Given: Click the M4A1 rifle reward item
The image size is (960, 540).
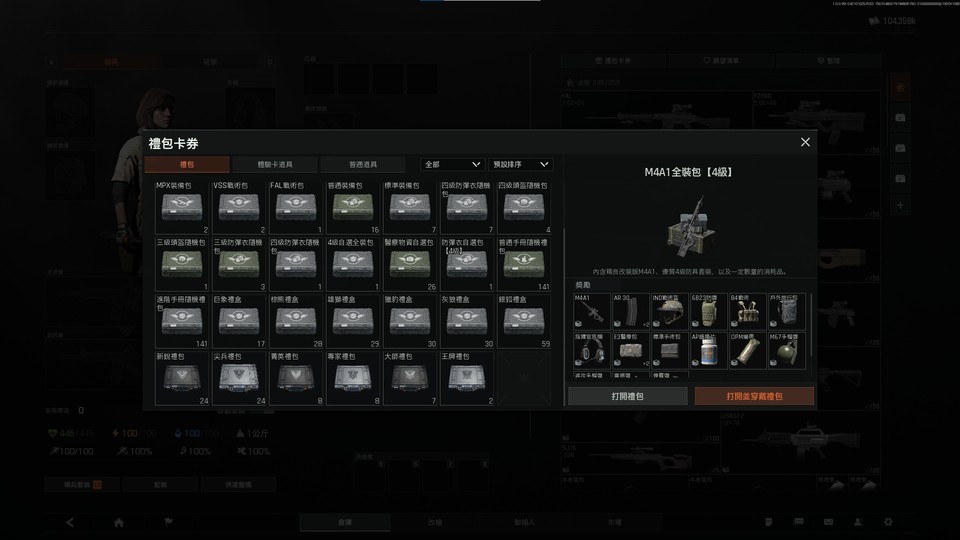Looking at the screenshot, I should [591, 312].
